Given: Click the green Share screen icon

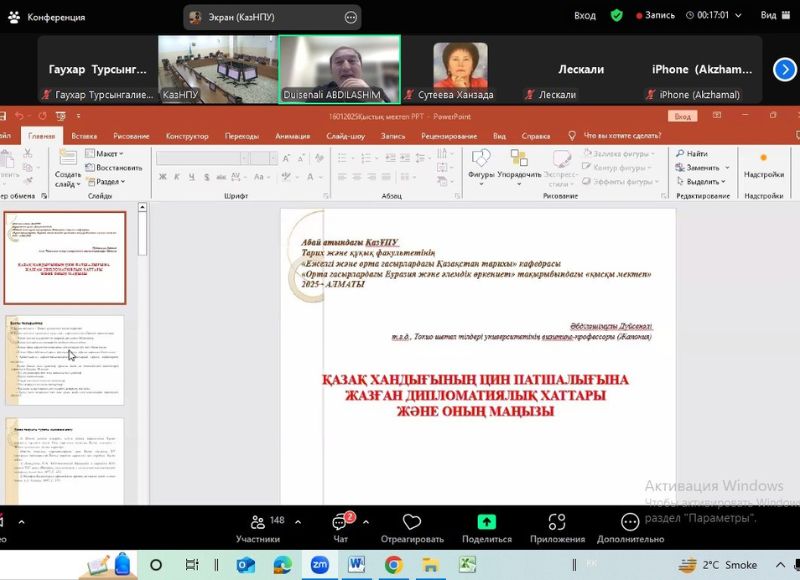Looking at the screenshot, I should point(486,527).
